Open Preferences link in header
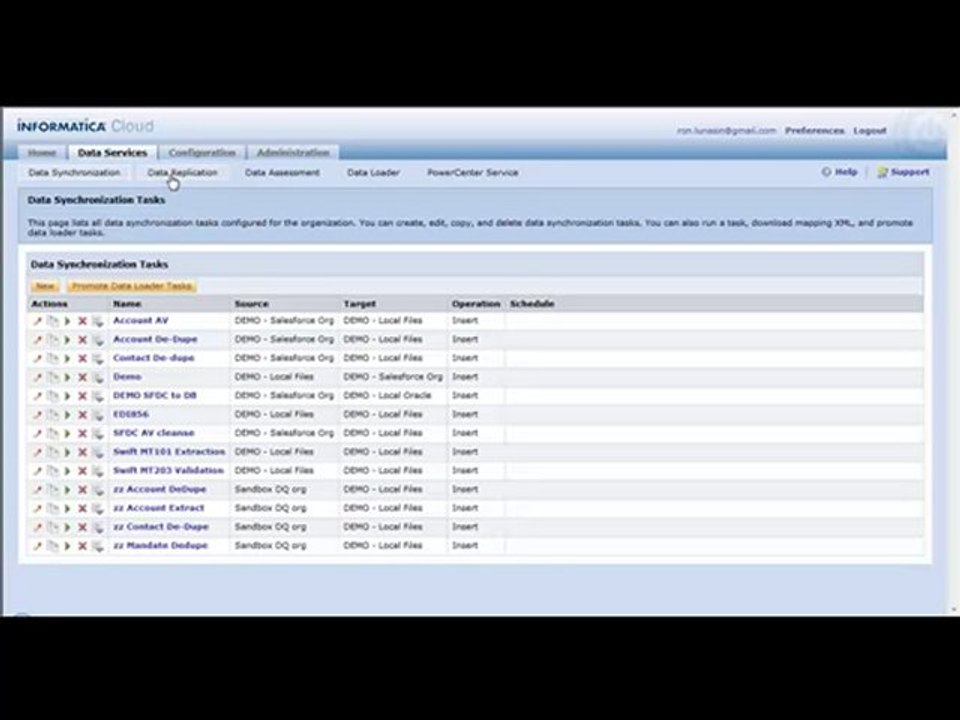Image resolution: width=960 pixels, height=720 pixels. pos(814,130)
